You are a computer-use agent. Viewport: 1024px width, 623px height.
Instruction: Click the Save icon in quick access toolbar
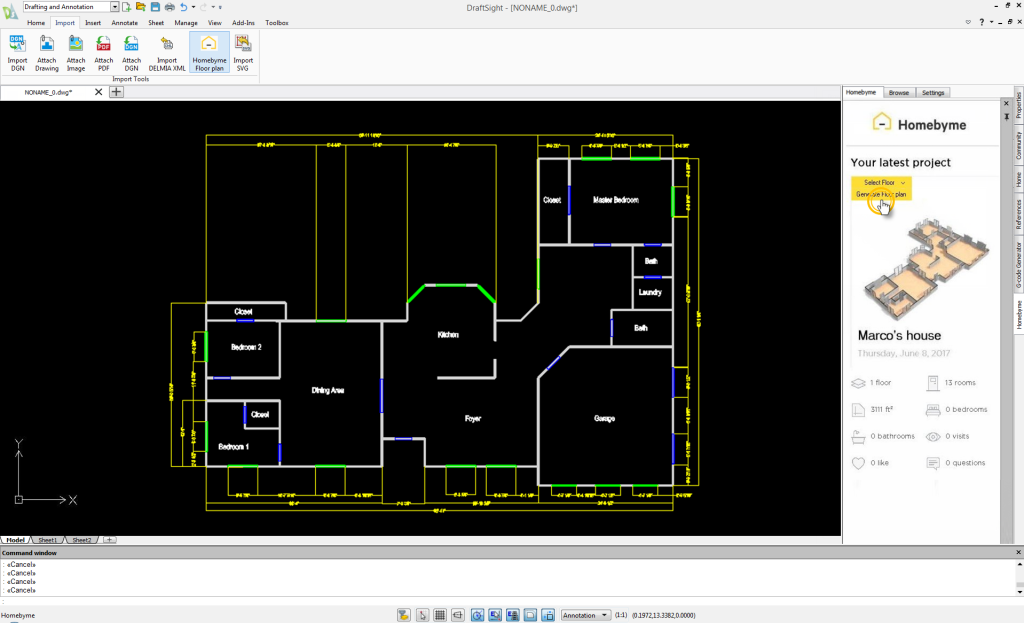155,7
